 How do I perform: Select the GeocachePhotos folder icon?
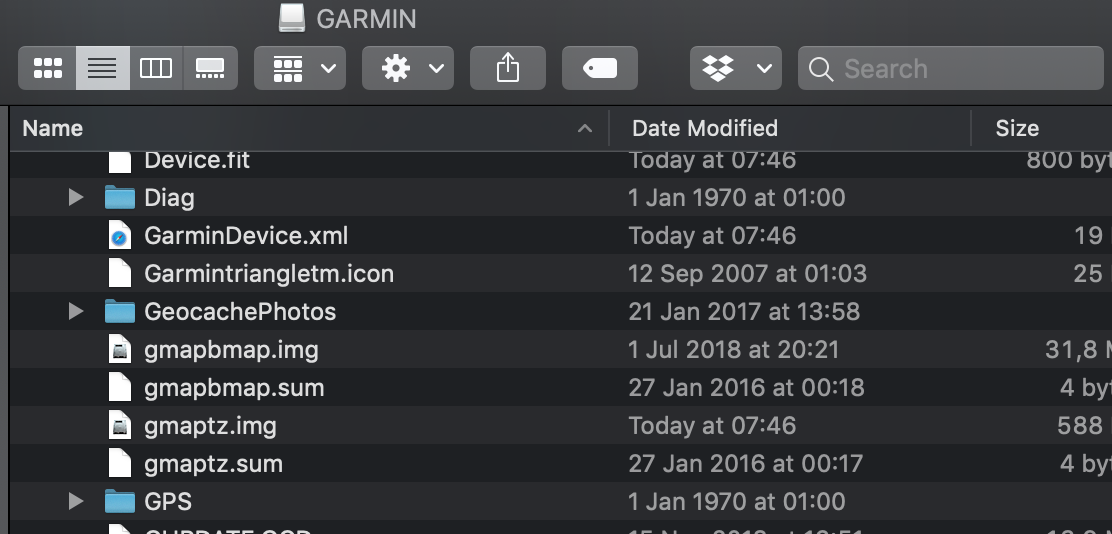(120, 311)
